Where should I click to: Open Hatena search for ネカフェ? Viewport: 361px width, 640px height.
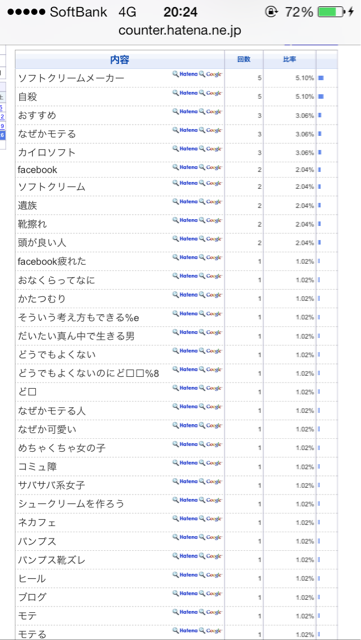185,518
